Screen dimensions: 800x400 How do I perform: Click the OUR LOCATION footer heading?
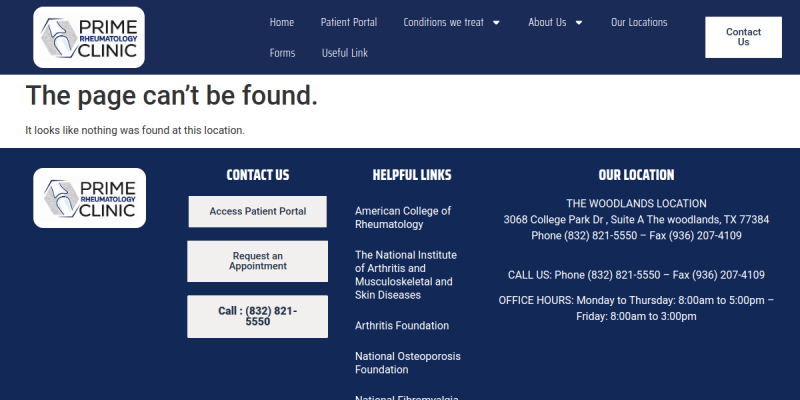coord(636,175)
